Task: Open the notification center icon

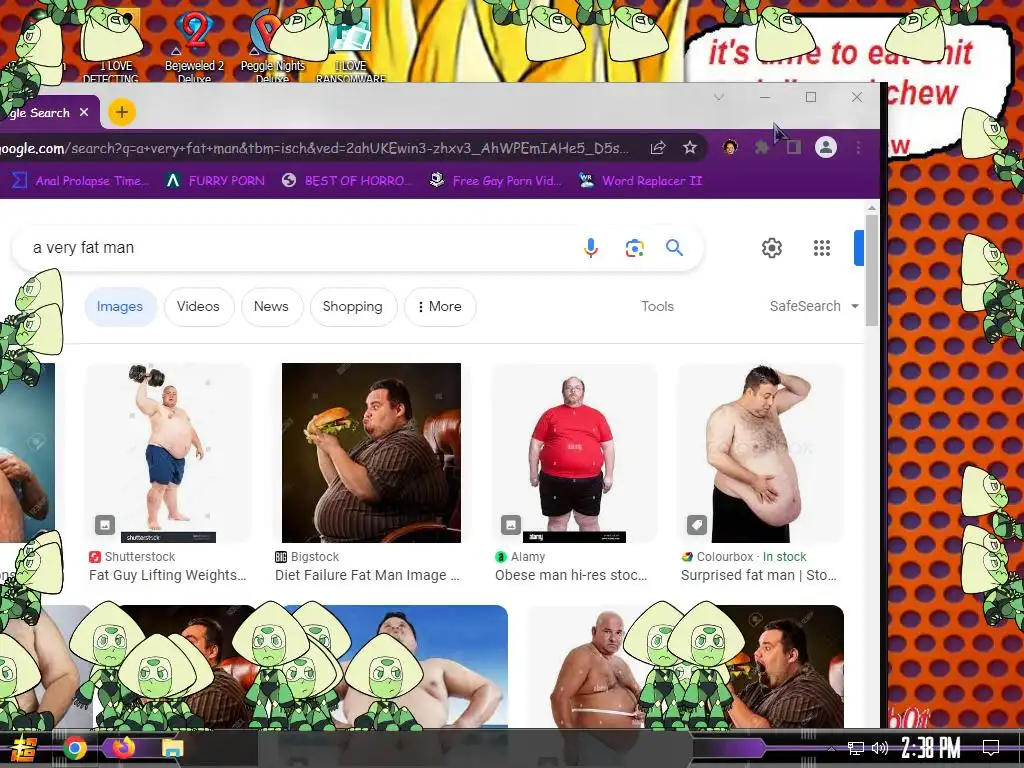Action: click(991, 748)
